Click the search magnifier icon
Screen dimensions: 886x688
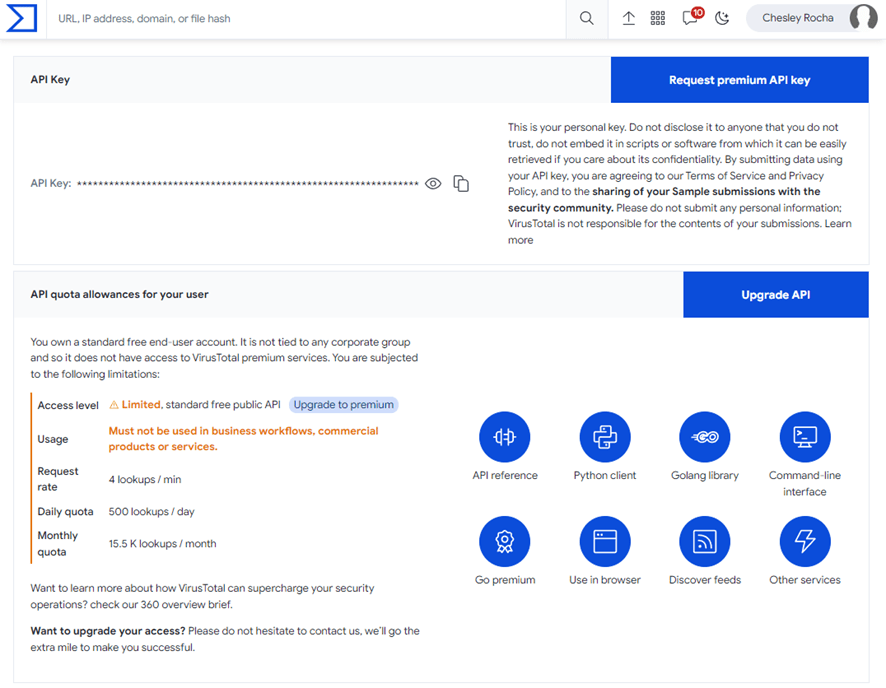(x=587, y=18)
